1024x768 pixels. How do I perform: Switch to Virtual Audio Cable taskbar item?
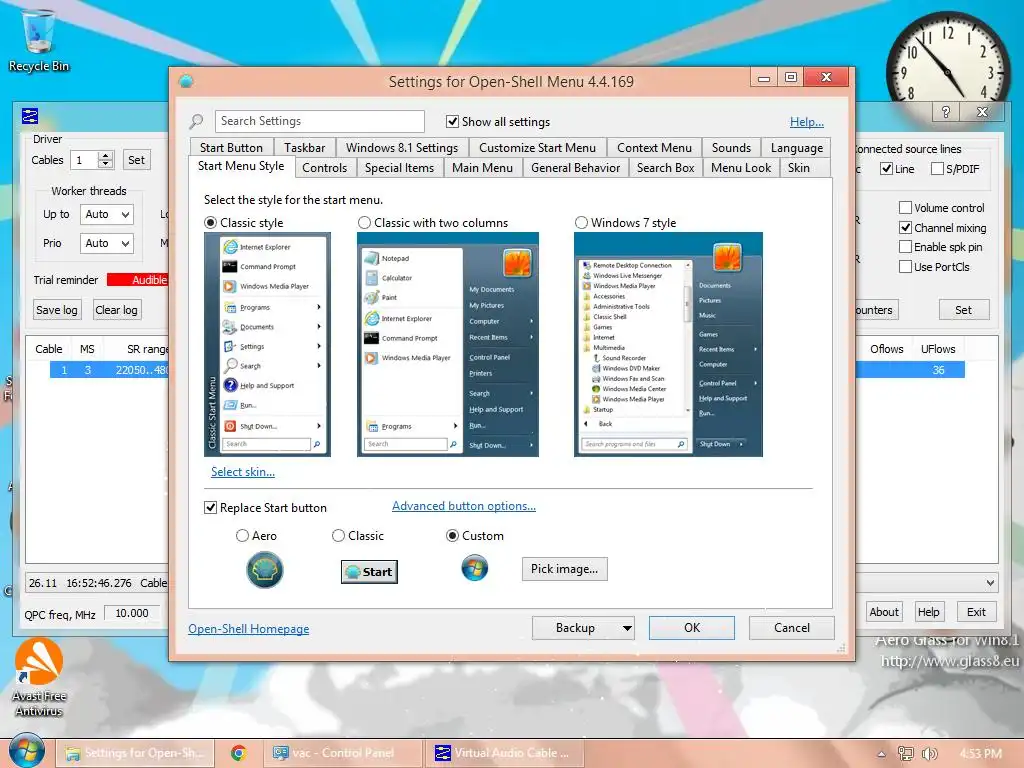[504, 753]
